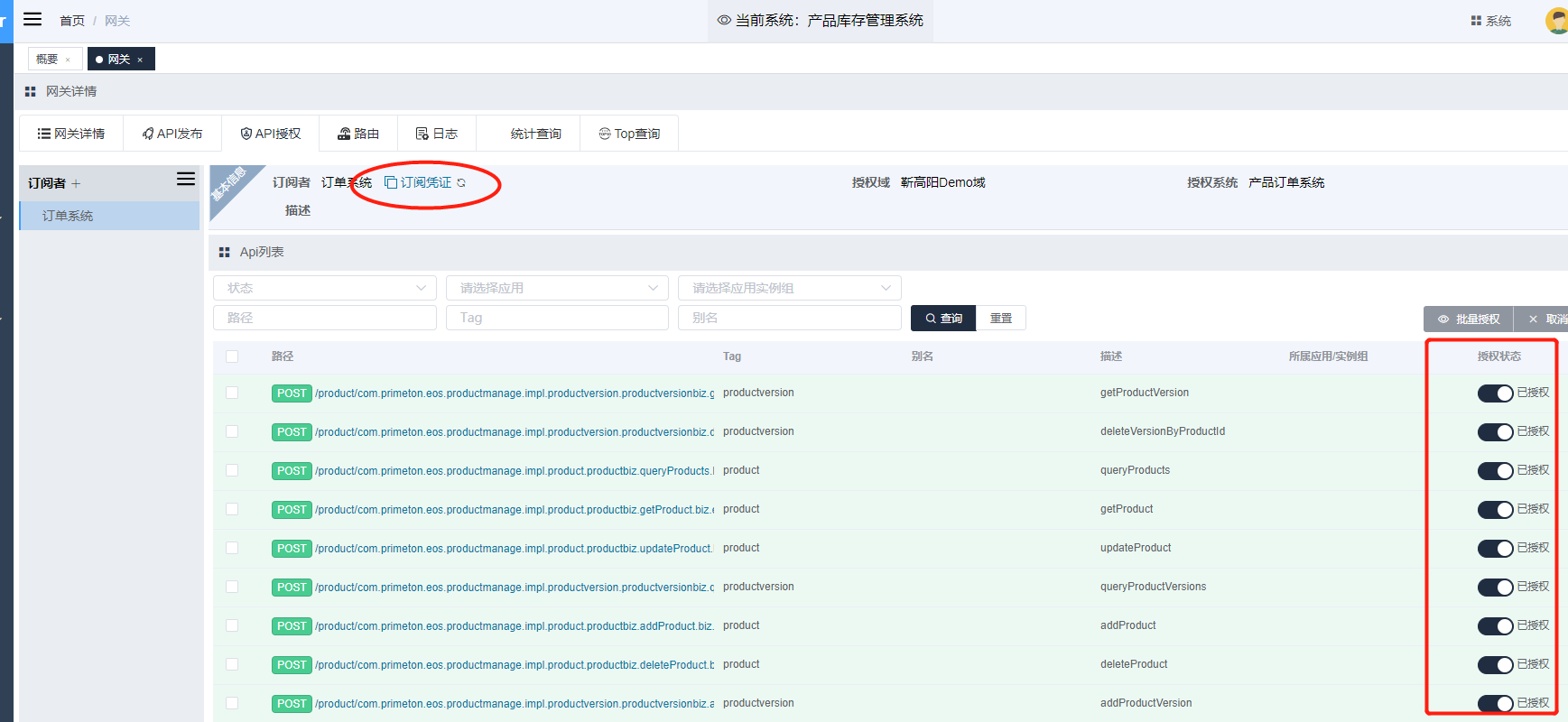Click the 系统 grid icon in top right
The width and height of the screenshot is (1568, 722).
(1476, 21)
